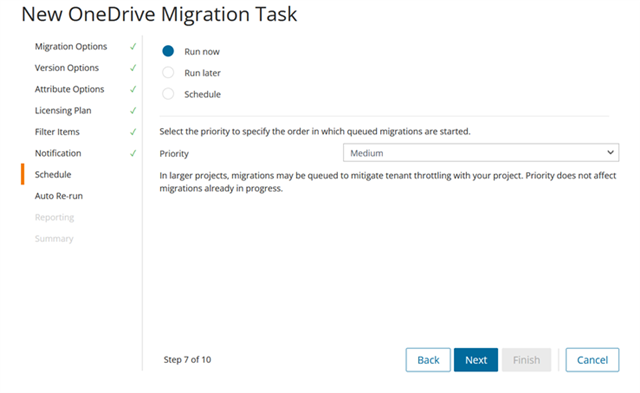This screenshot has height=393, width=640.
Task: Open the Version Options step
Action: tap(67, 68)
